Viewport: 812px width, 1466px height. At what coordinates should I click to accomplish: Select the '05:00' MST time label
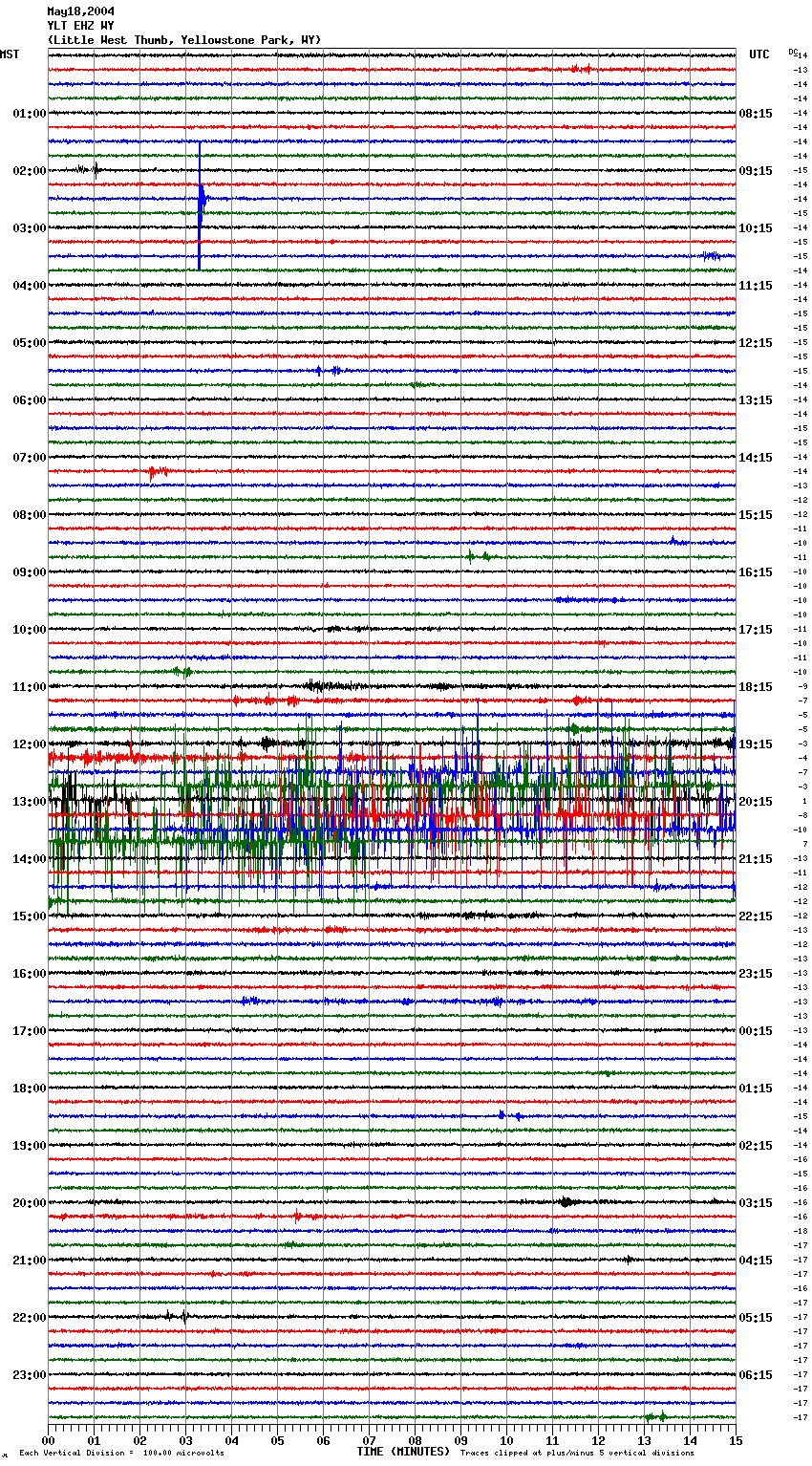click(x=30, y=343)
